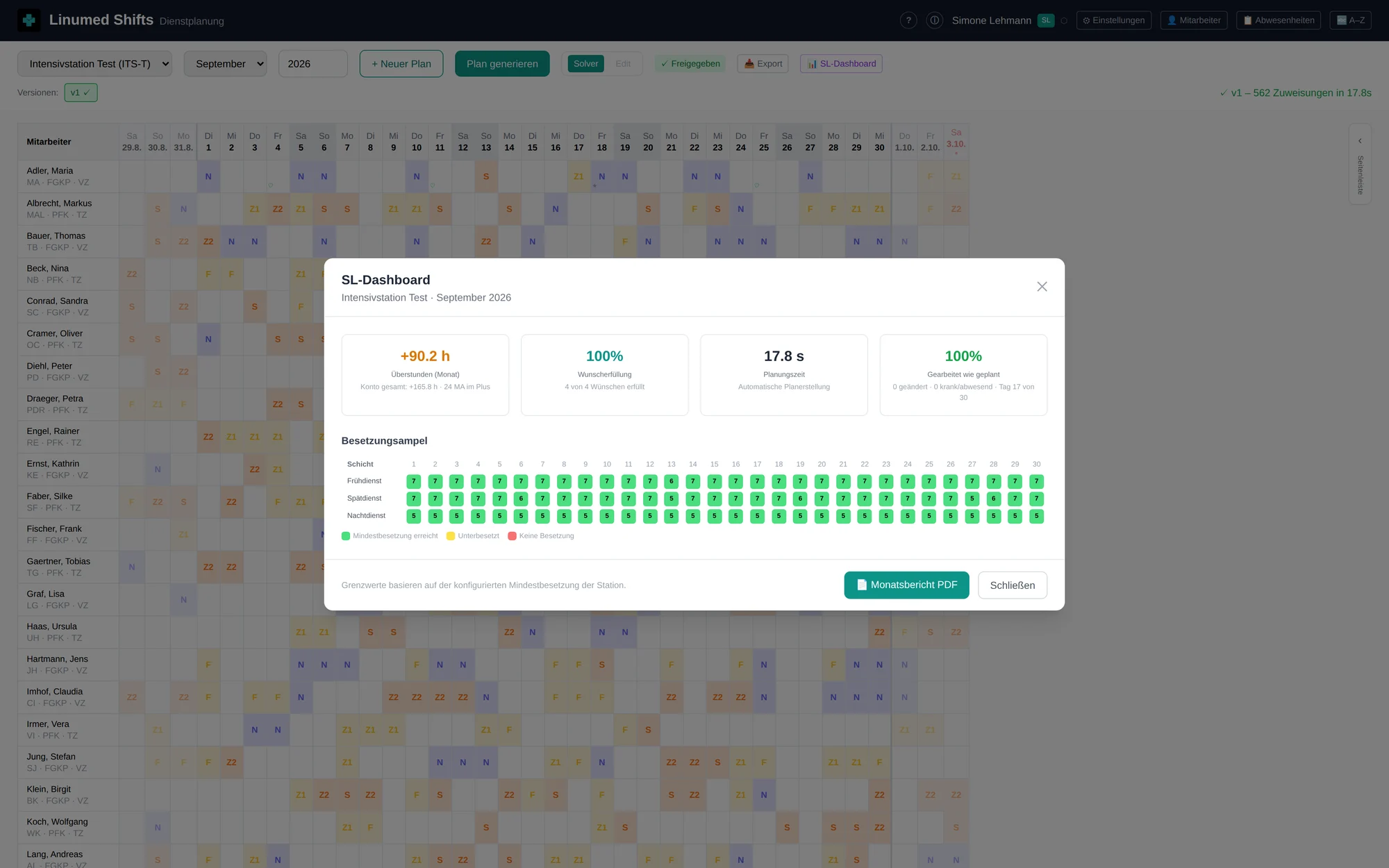Download the Monatsbericht PDF

point(906,585)
